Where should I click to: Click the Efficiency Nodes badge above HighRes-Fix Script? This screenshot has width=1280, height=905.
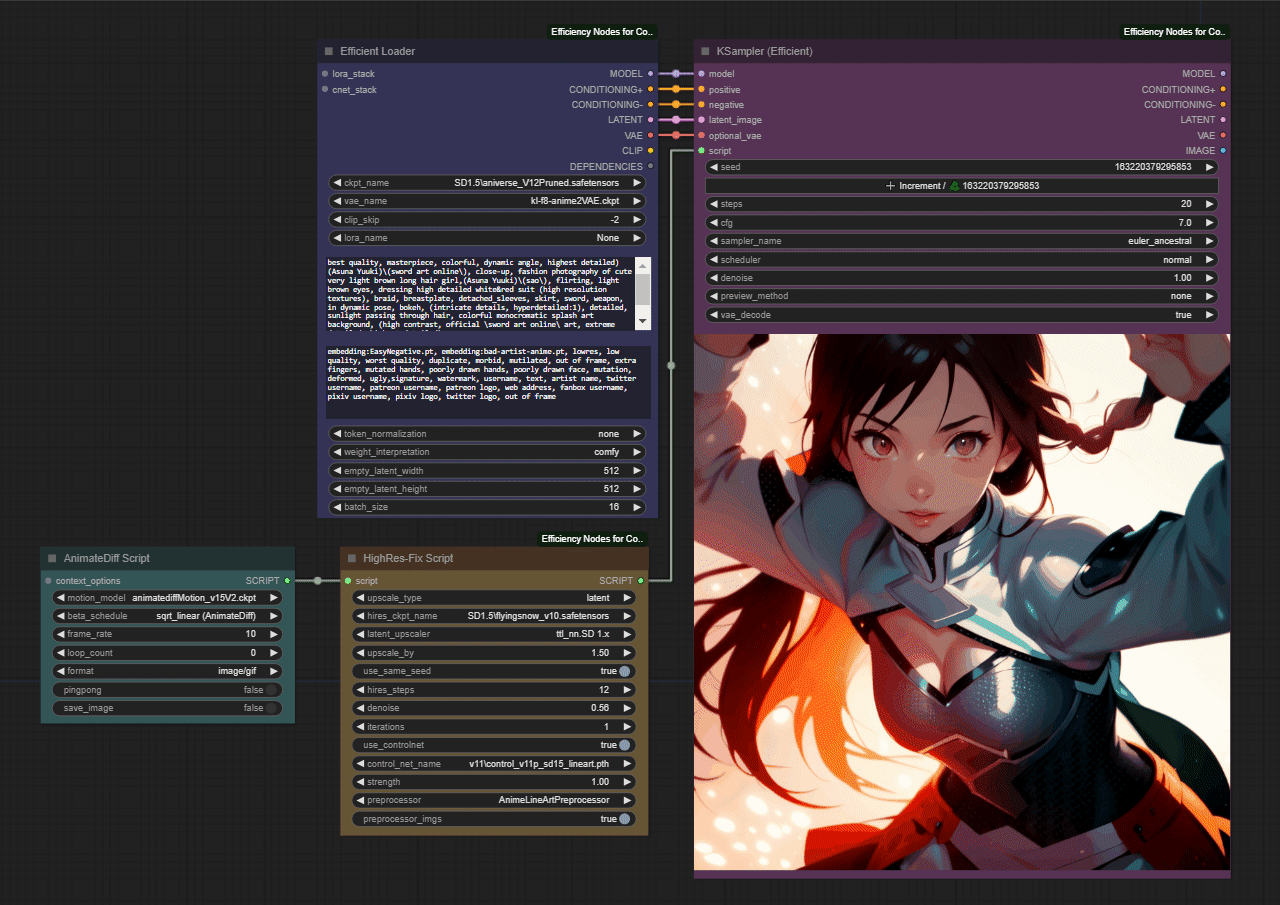(x=594, y=539)
